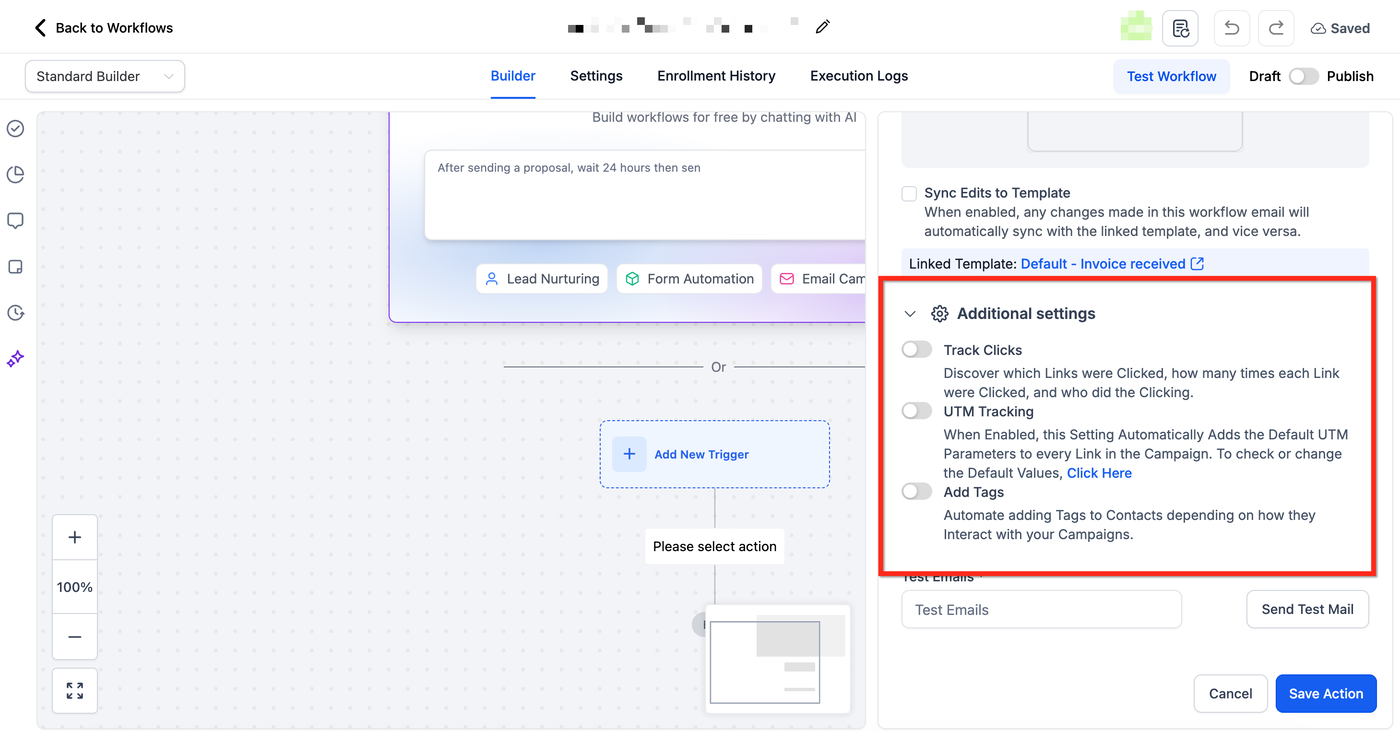Viewport: 1400px width, 731px height.
Task: Switch the Draft/Publish toggle
Action: (x=1304, y=76)
